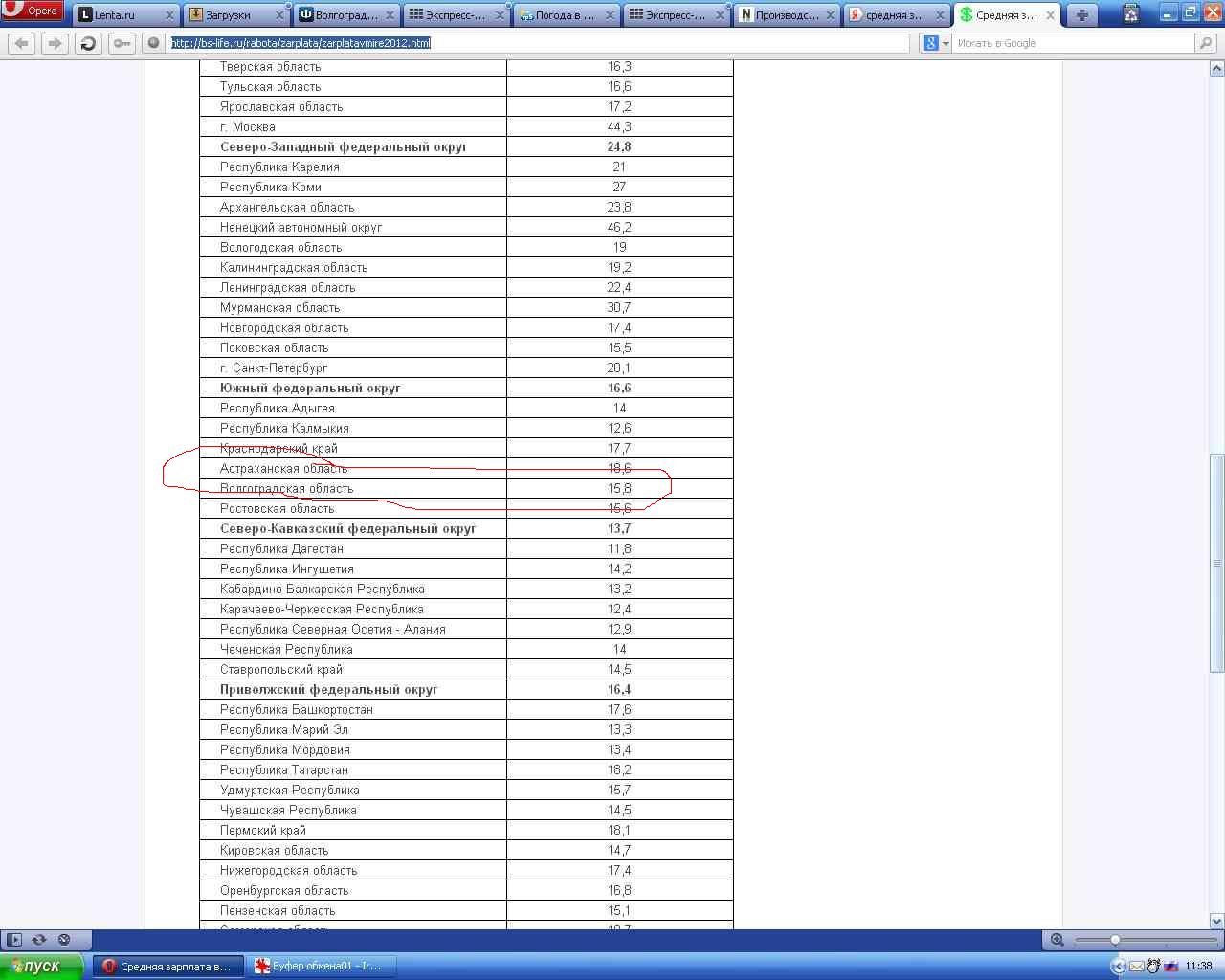Click the key-shaped password wand icon
Viewport: 1225px width, 980px height.
tap(122, 43)
